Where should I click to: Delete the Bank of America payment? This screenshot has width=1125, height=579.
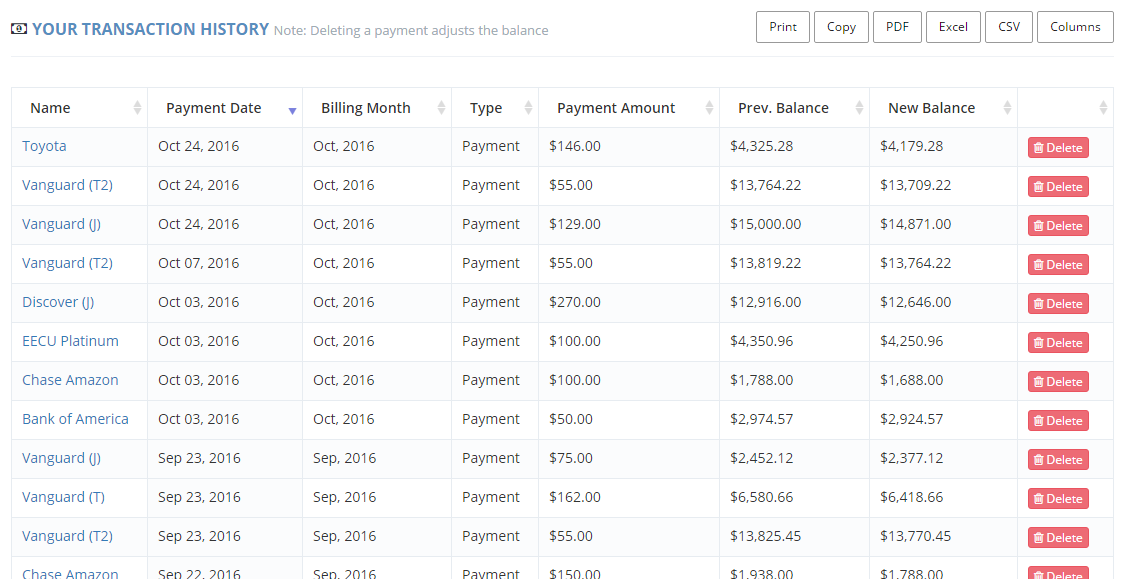[x=1058, y=420]
